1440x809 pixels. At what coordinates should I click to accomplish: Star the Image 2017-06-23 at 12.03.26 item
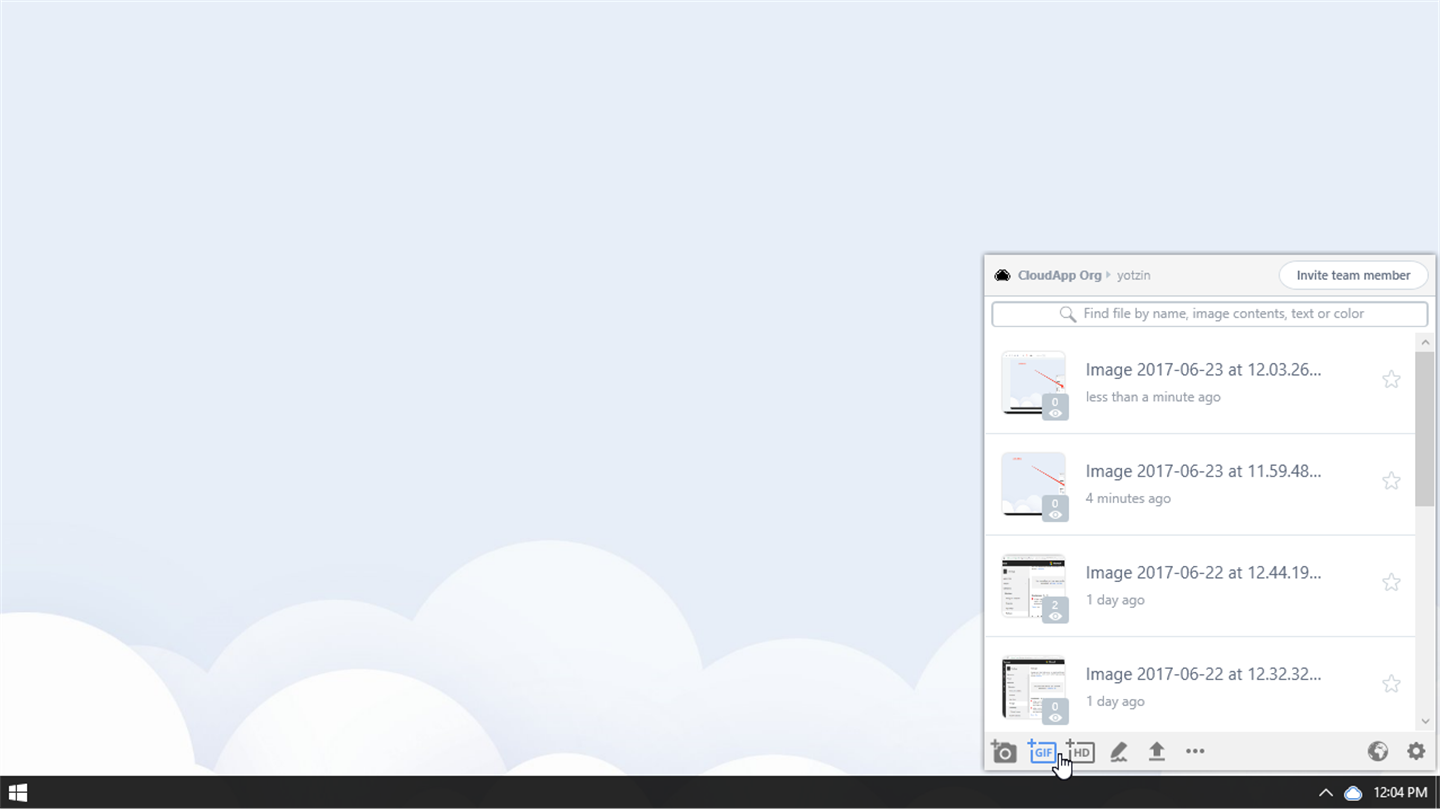[1391, 379]
